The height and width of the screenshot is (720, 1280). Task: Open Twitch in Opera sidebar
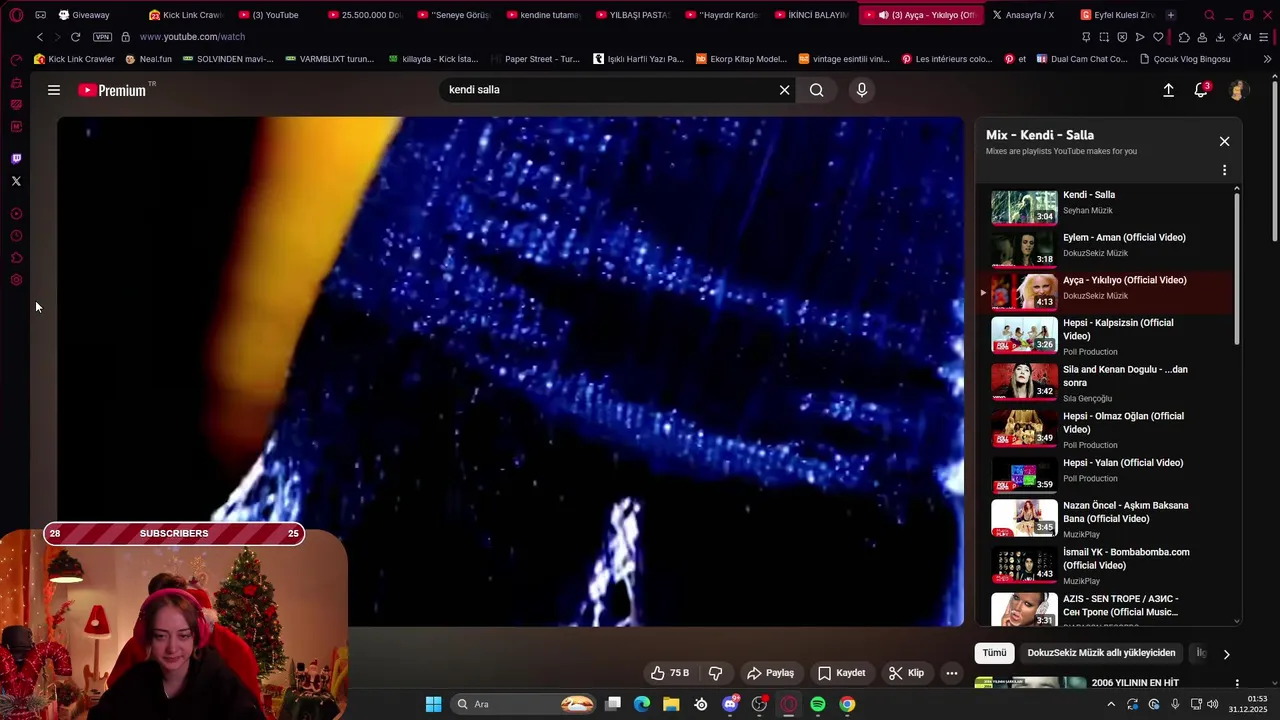(x=16, y=158)
